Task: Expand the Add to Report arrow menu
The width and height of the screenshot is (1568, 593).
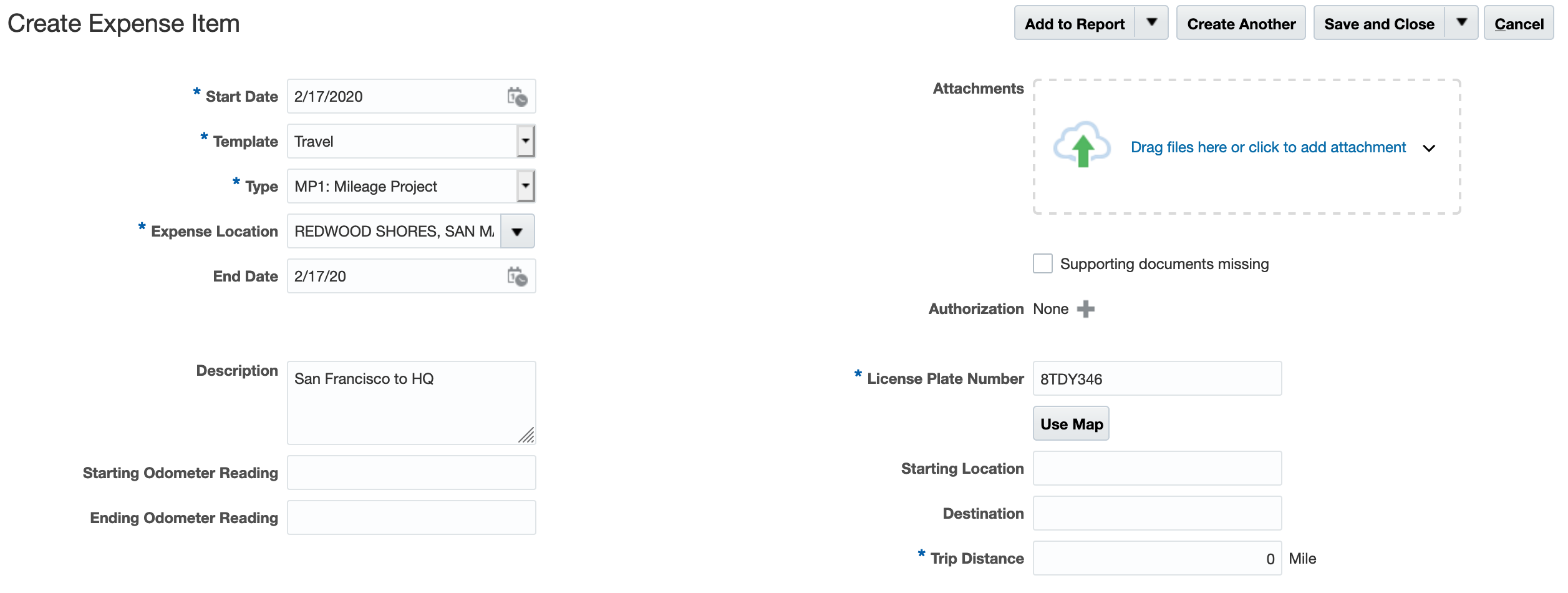Action: coord(1151,23)
